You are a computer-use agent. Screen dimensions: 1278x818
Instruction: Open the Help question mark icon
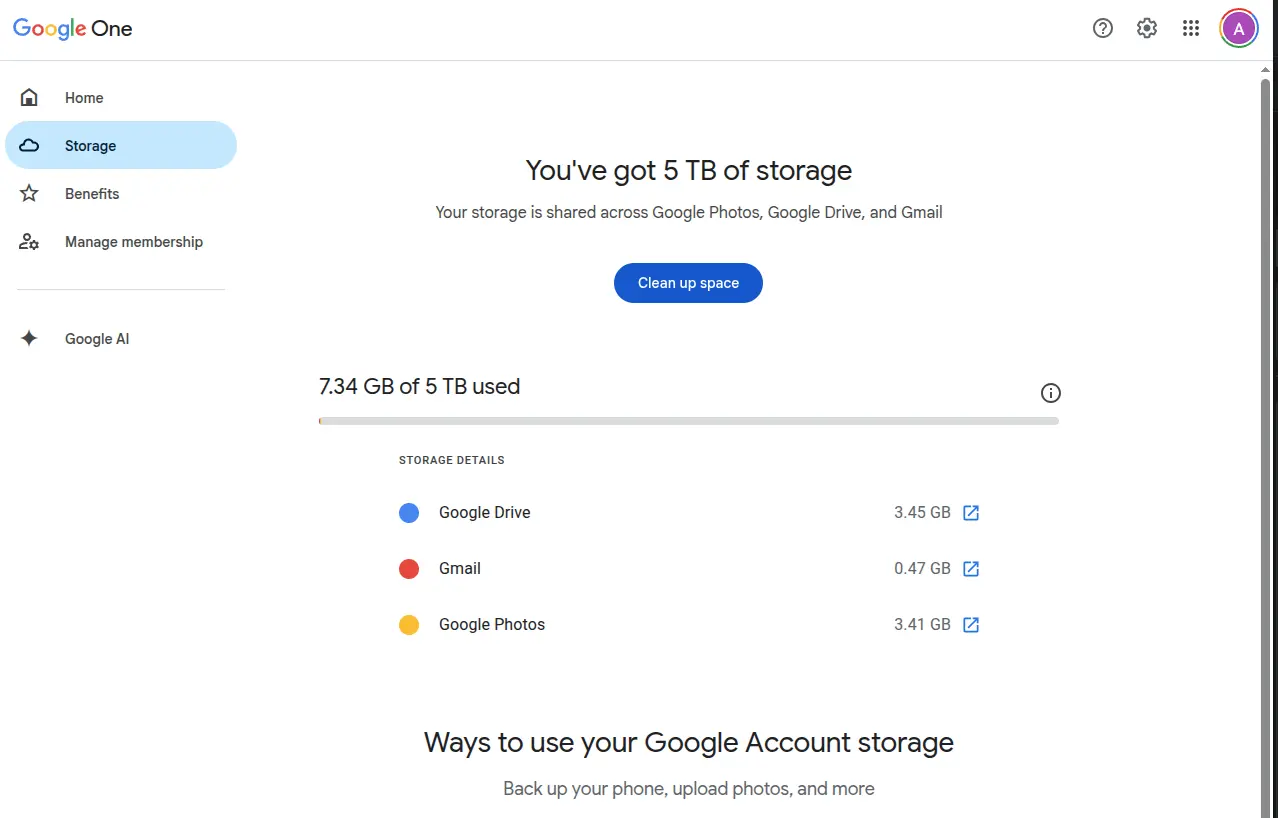pyautogui.click(x=1103, y=28)
